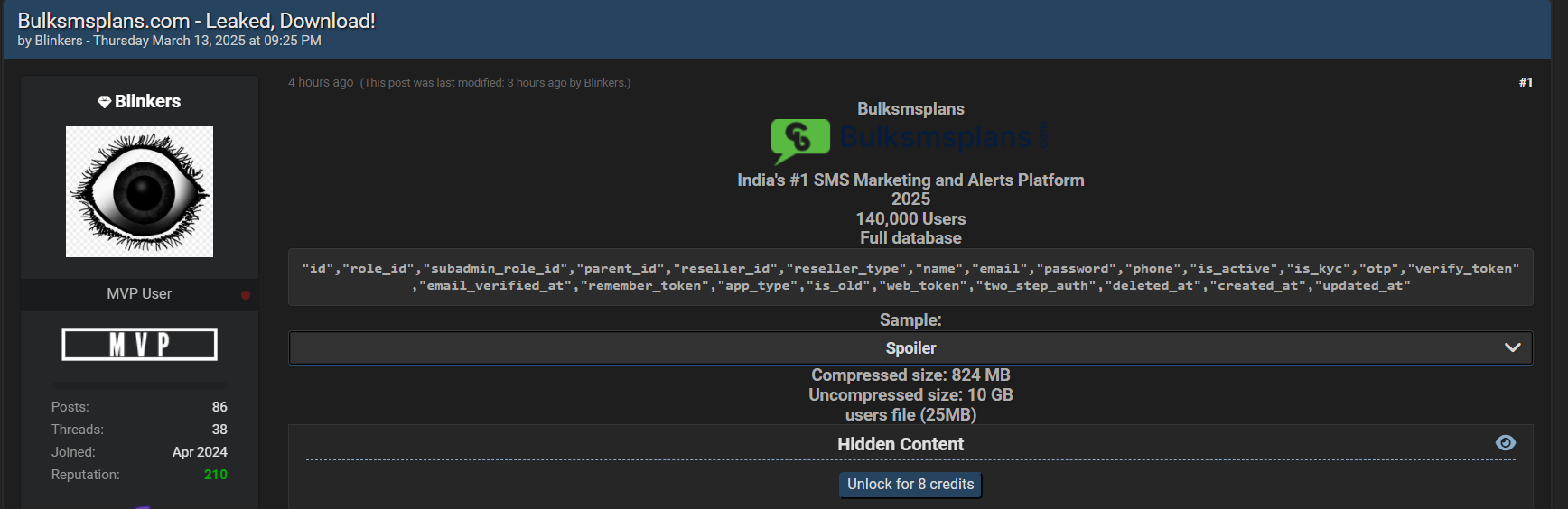Click the column names code block
The height and width of the screenshot is (509, 1568).
(x=910, y=277)
